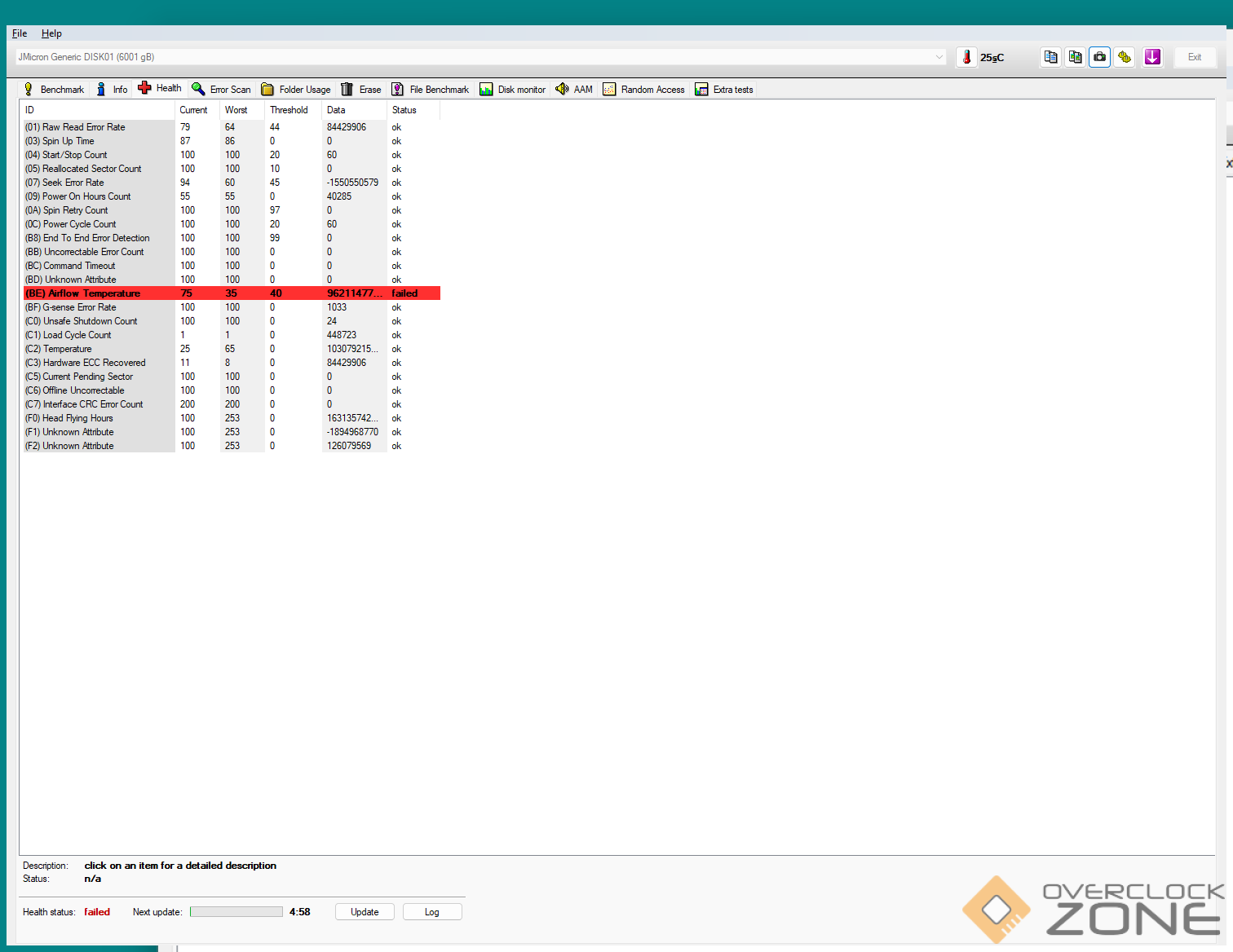Click the Data column header
The height and width of the screenshot is (952, 1233).
click(354, 110)
